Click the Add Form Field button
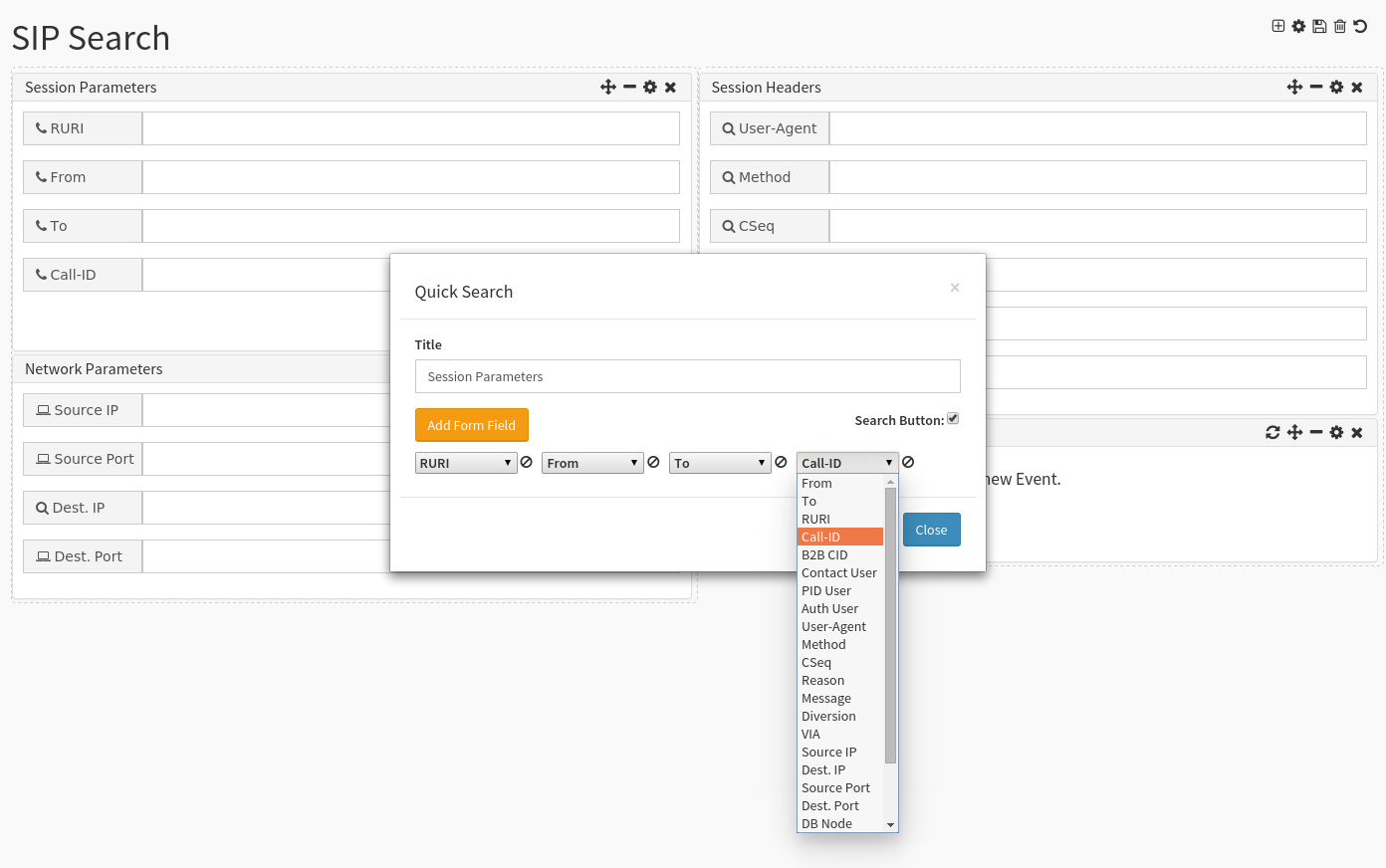Image resolution: width=1386 pixels, height=868 pixels. pos(472,425)
